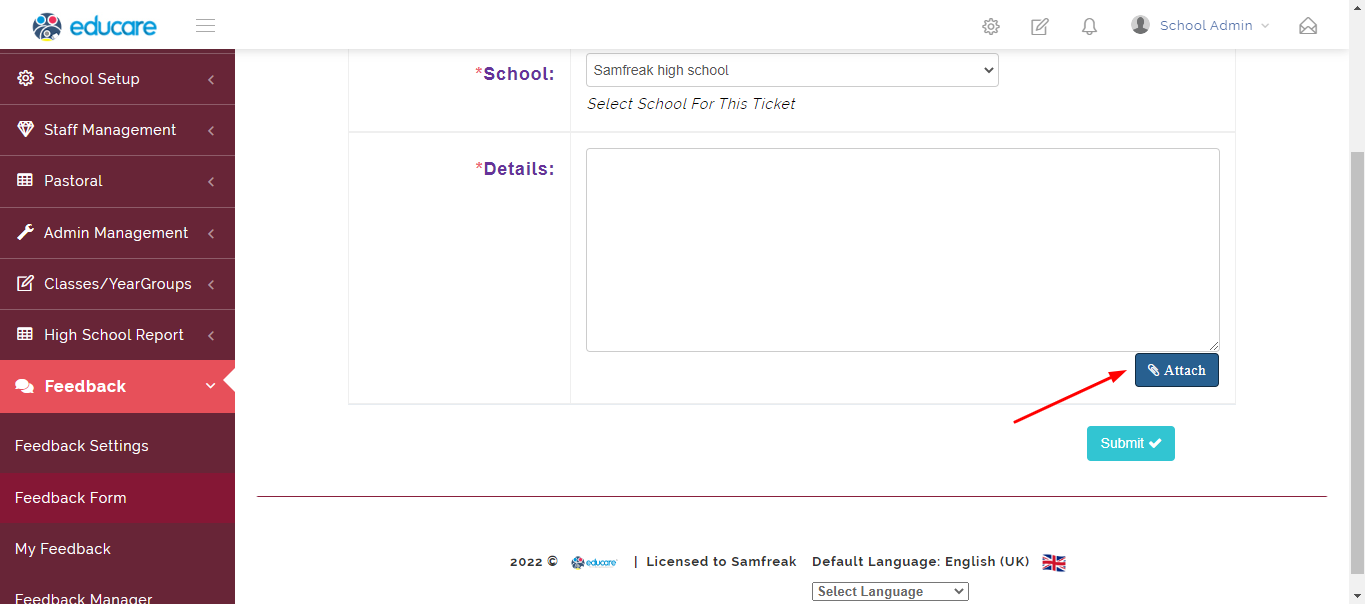Click the Classes/YearGroups edit icon
The width and height of the screenshot is (1365, 604).
click(26, 283)
